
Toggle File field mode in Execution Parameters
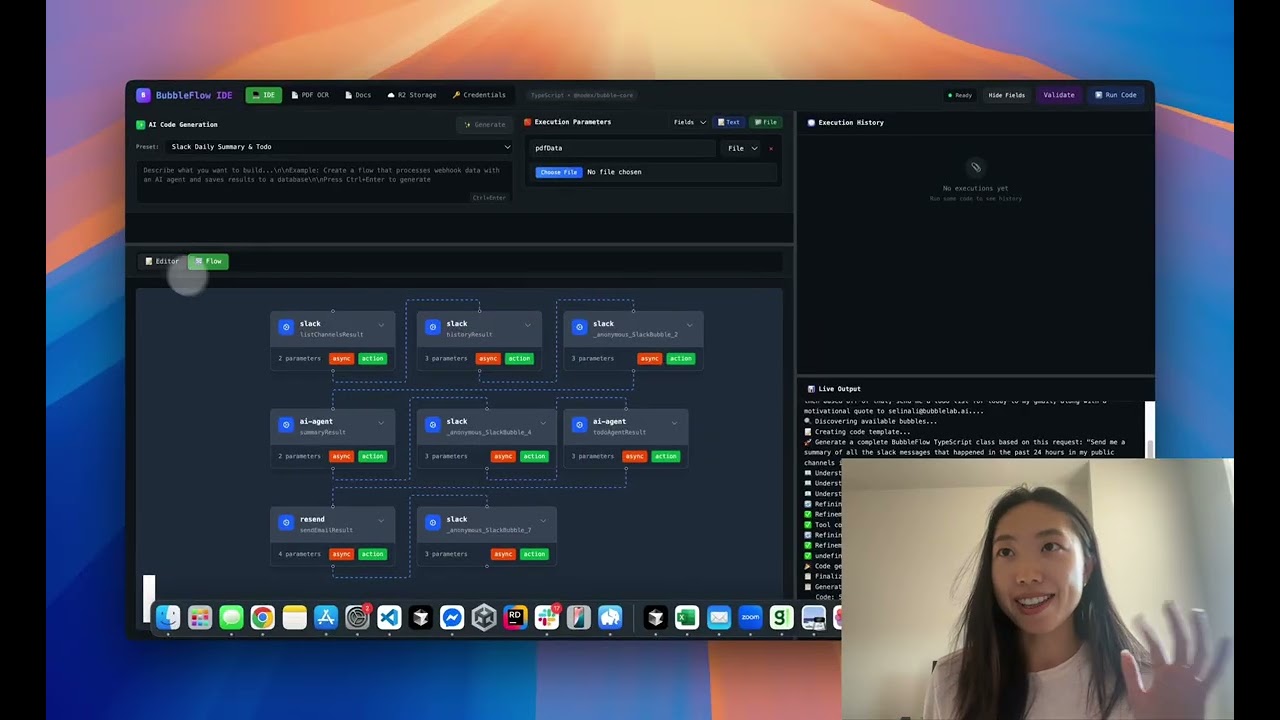765,122
